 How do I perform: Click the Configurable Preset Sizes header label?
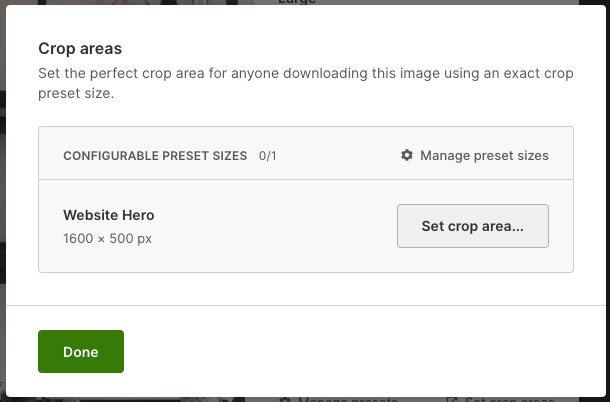[155, 156]
